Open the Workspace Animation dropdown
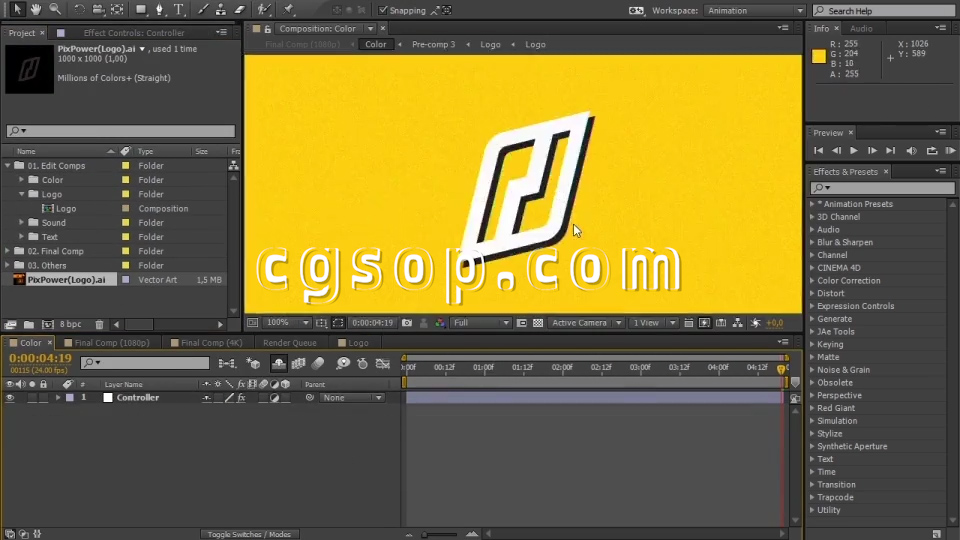Viewport: 960px width, 540px height. pos(754,10)
